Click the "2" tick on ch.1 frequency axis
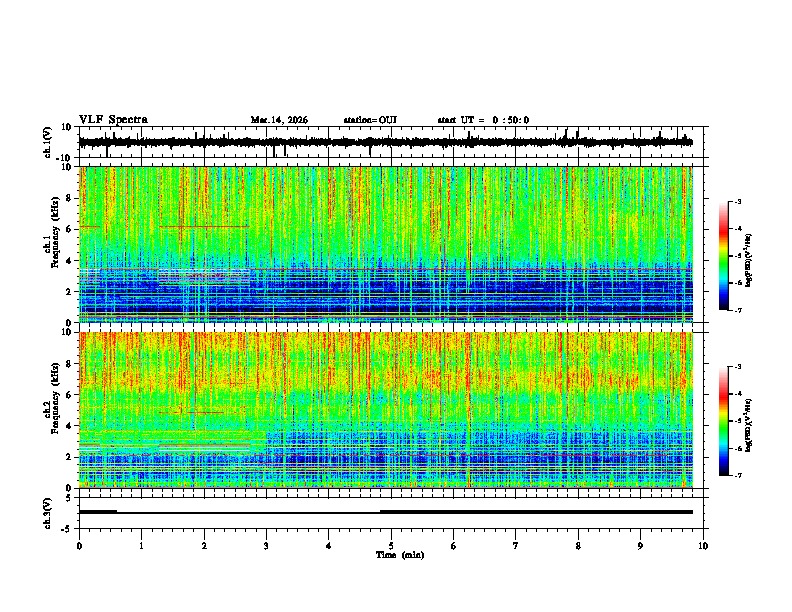This screenshot has width=792, height=612. coord(70,291)
